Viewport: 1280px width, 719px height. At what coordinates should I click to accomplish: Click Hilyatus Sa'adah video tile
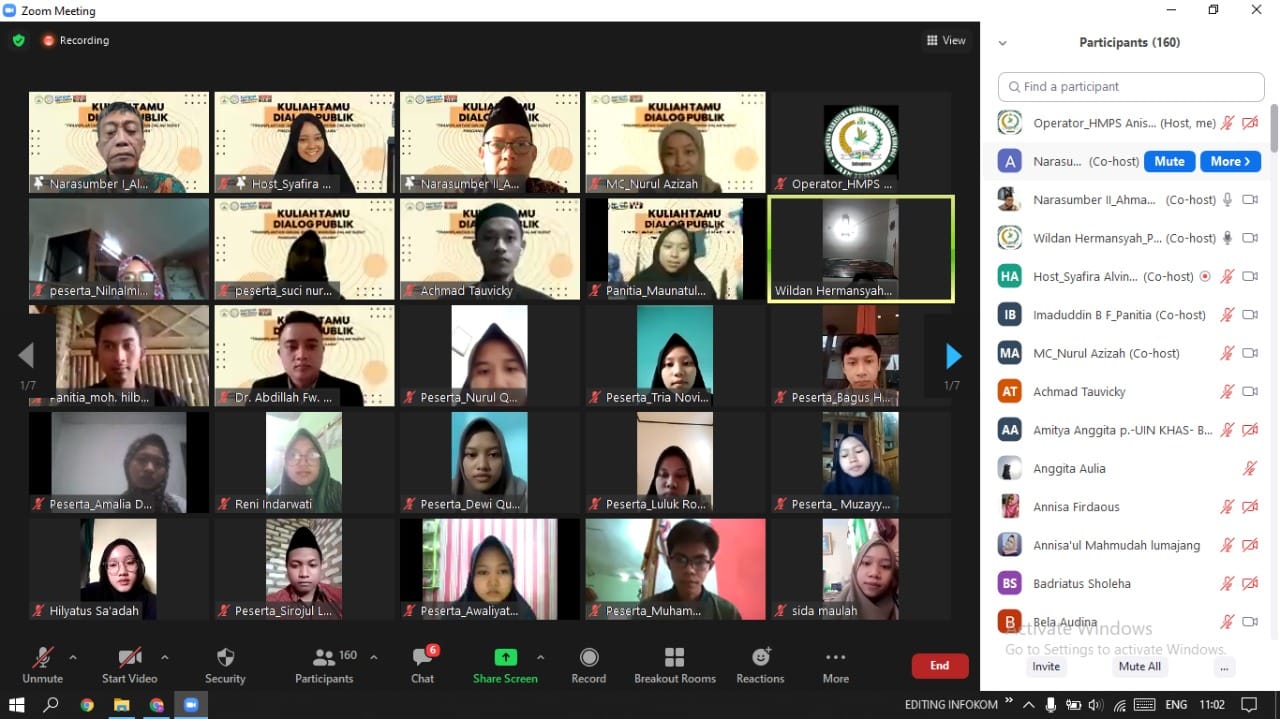coord(119,569)
